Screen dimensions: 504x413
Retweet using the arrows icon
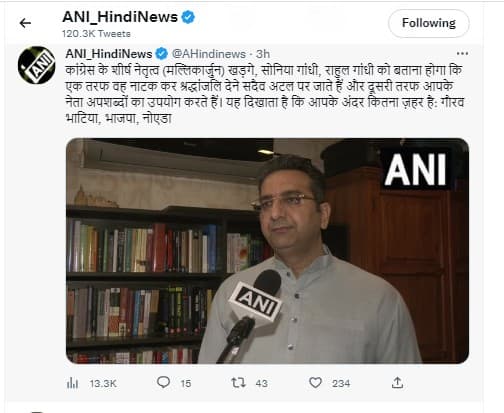click(x=238, y=383)
